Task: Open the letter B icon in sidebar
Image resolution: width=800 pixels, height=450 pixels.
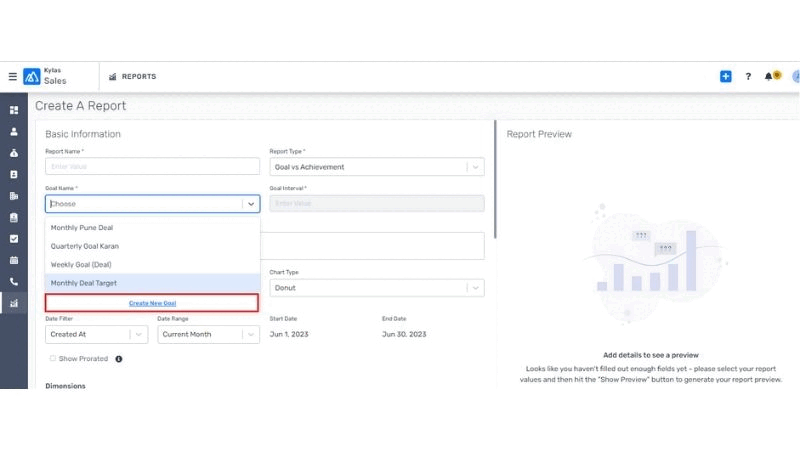Action: [14, 174]
